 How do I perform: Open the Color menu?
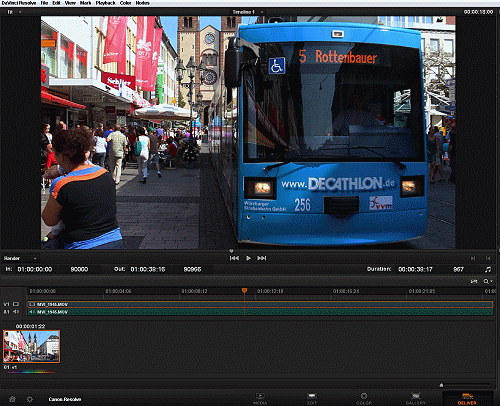[125, 3]
